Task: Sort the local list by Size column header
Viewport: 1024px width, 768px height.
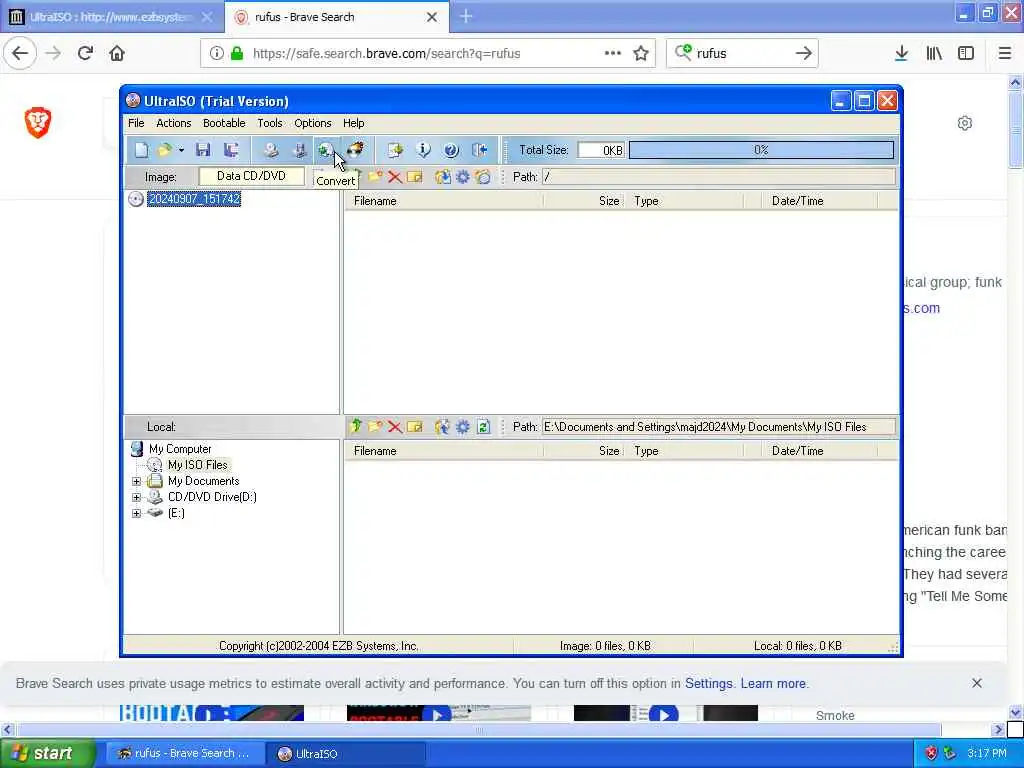Action: [584, 451]
